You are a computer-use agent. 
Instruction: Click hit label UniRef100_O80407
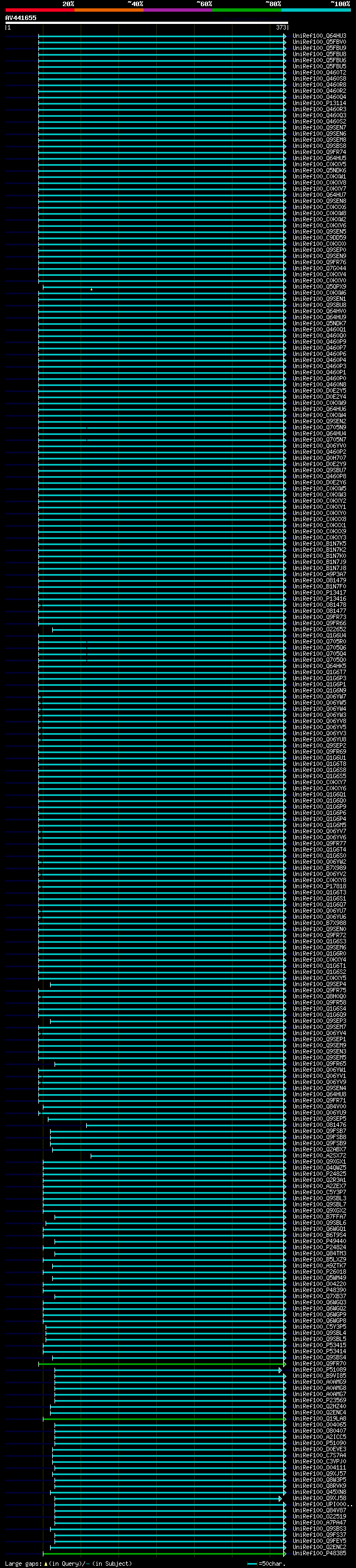point(319,1431)
